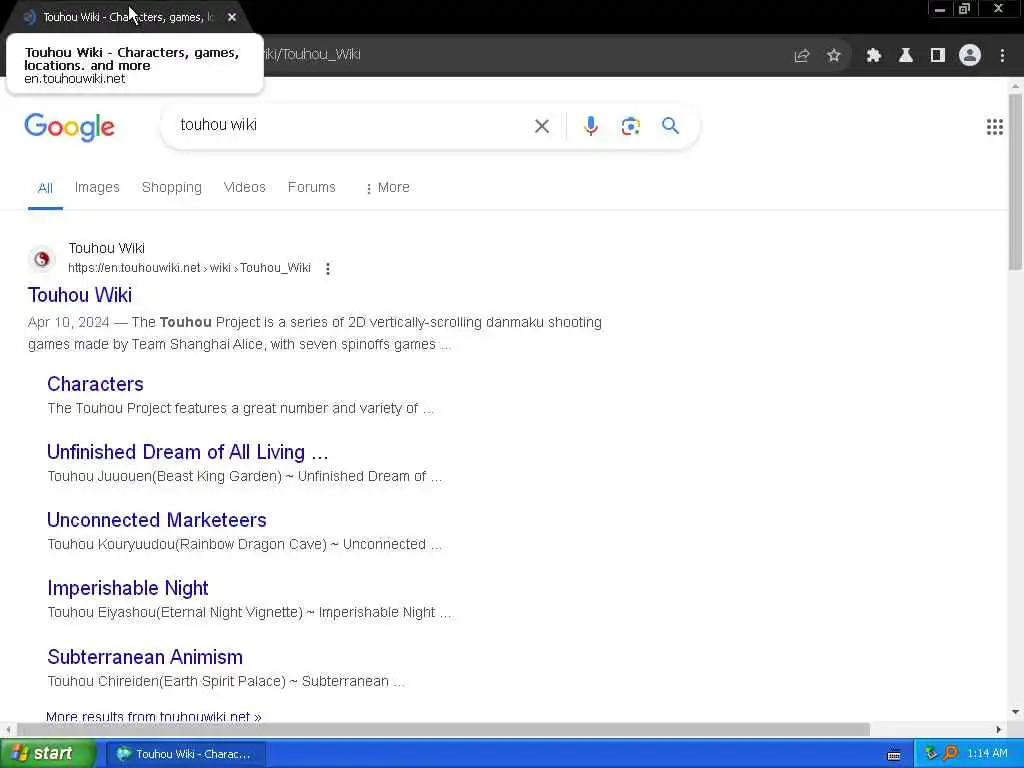Screen dimensions: 1024x768
Task: Open the Characters sitelink
Action: coord(95,384)
